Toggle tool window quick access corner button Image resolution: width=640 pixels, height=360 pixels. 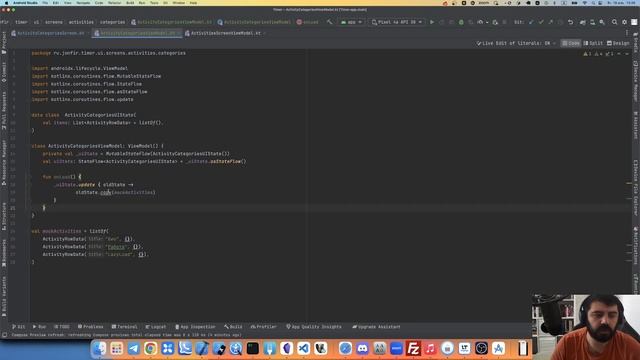pos(4,335)
